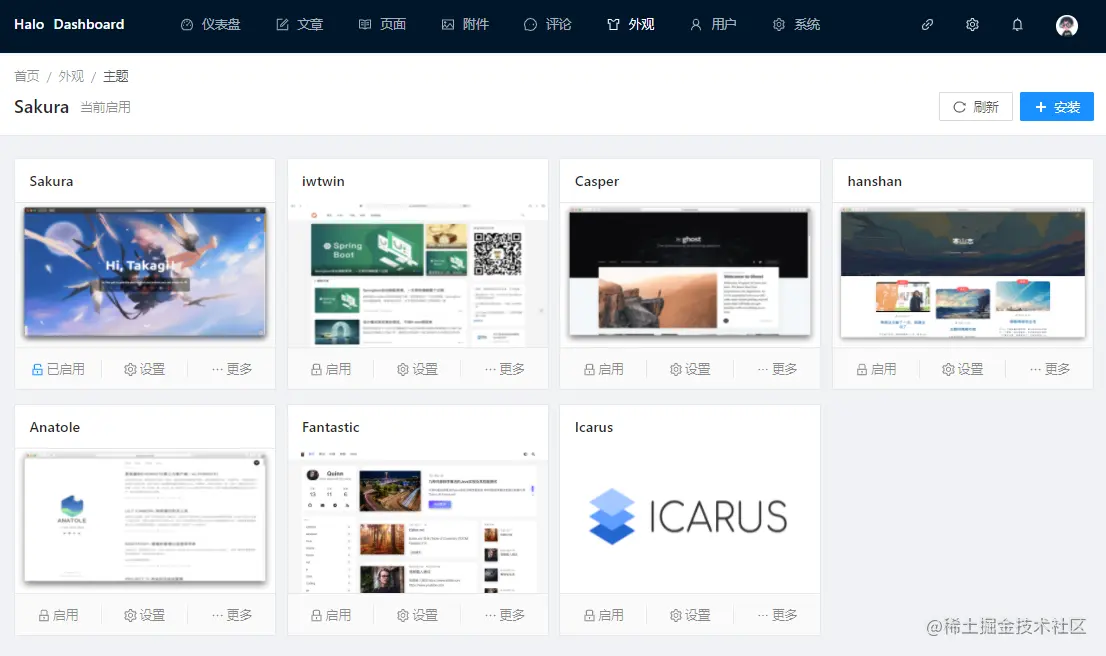Click the iwtwin card title
1106x656 pixels.
click(x=323, y=181)
